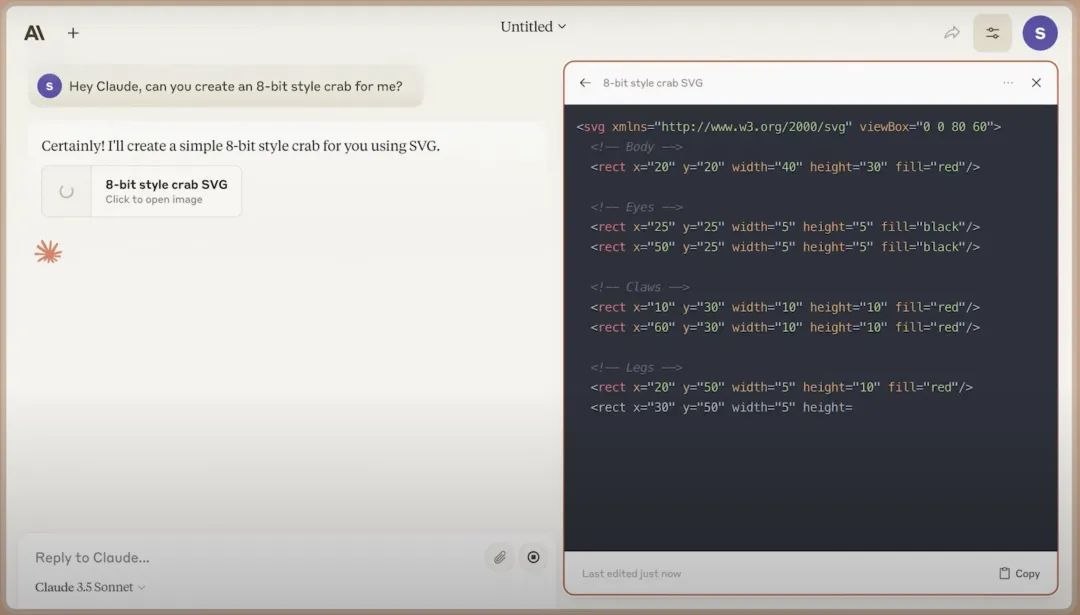
Task: Open artifact panel three-dots menu
Action: click(1008, 83)
